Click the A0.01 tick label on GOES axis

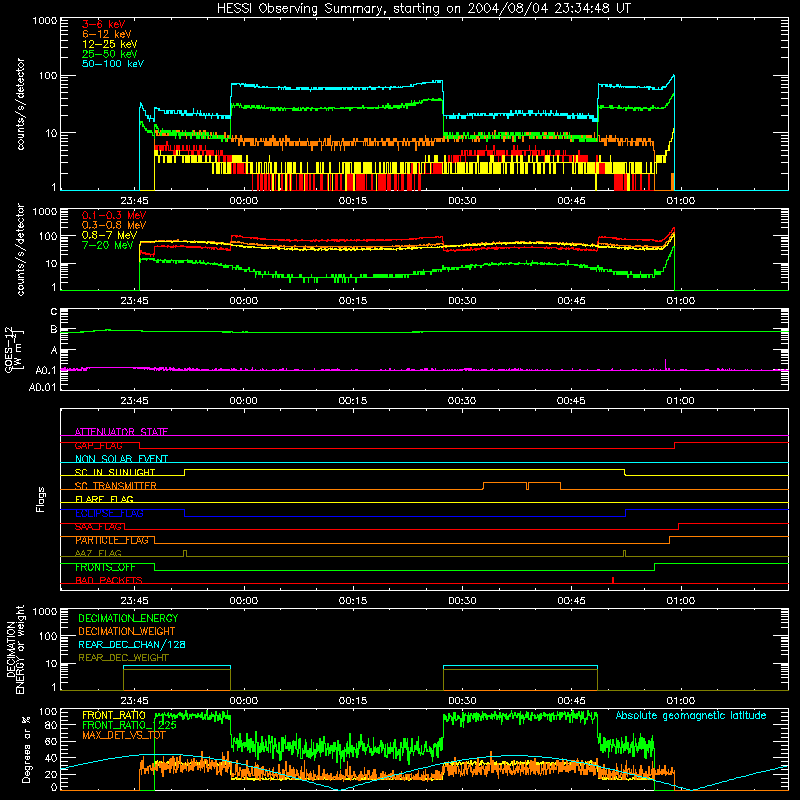[x=42, y=387]
